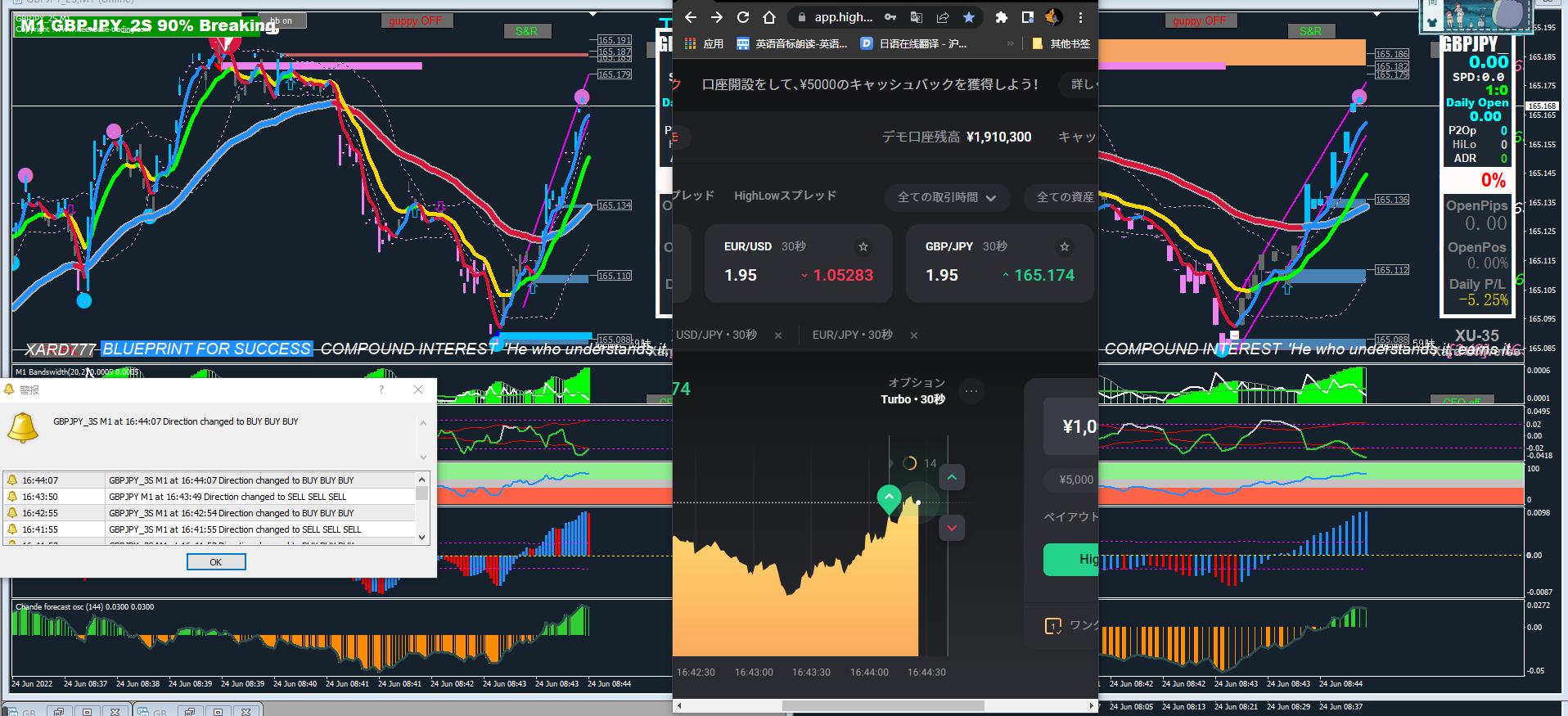
Task: Click the translate page icon
Action: pos(917,17)
